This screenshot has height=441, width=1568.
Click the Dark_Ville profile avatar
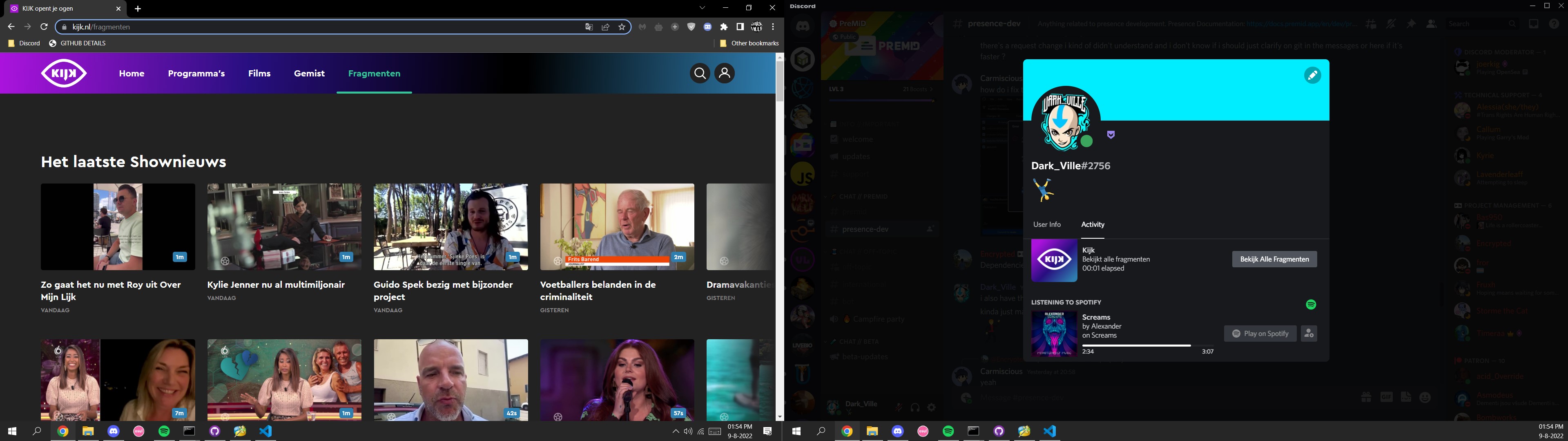(1066, 121)
